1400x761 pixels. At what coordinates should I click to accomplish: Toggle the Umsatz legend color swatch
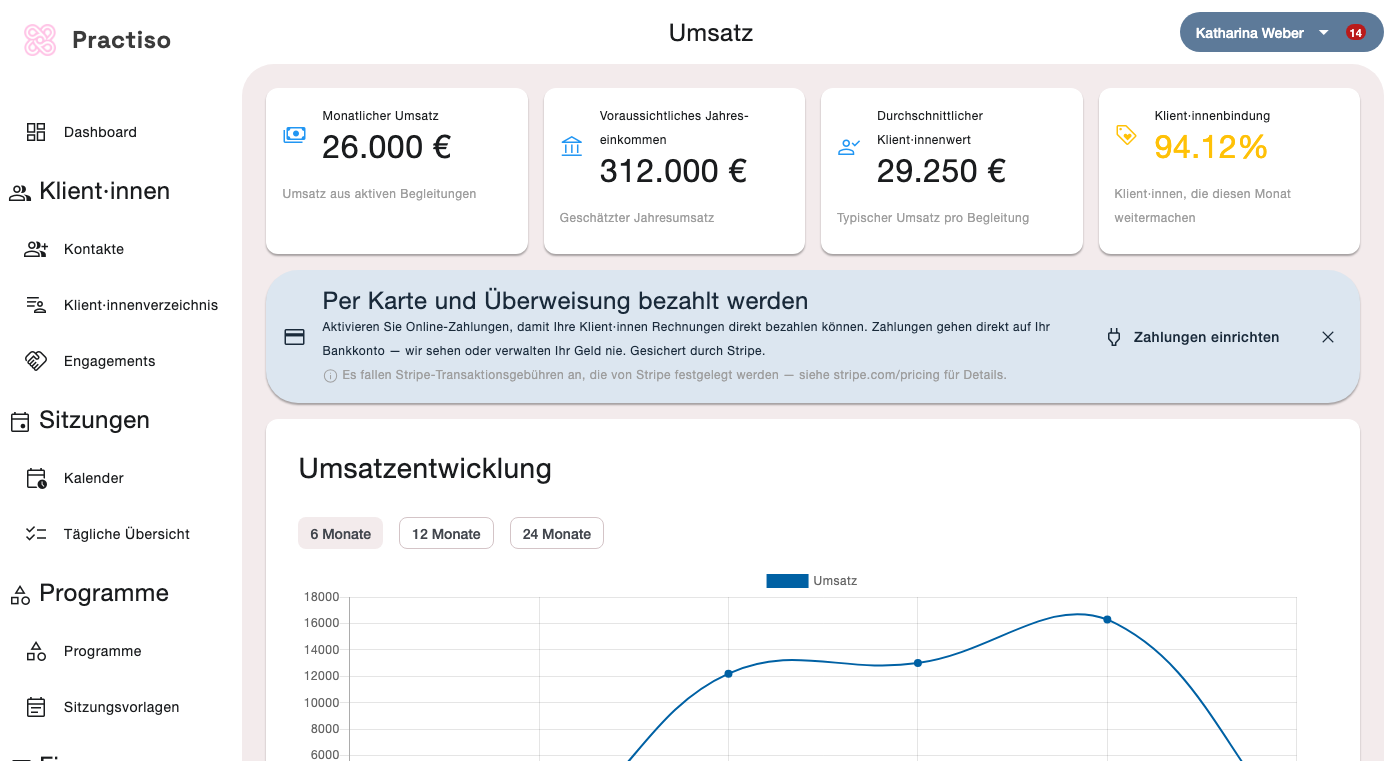pos(786,581)
